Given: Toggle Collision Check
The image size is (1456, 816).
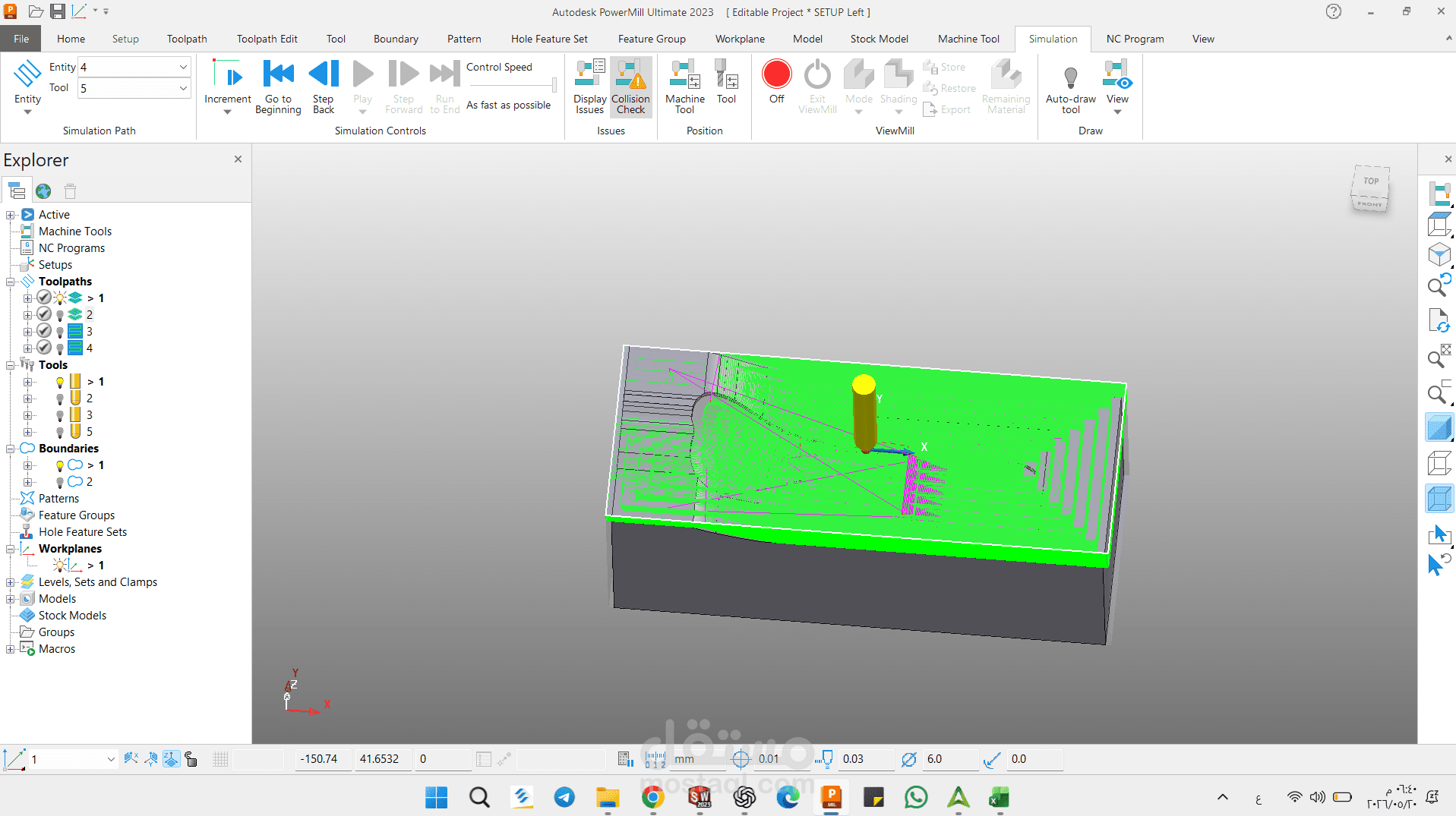Looking at the screenshot, I should pyautogui.click(x=630, y=87).
